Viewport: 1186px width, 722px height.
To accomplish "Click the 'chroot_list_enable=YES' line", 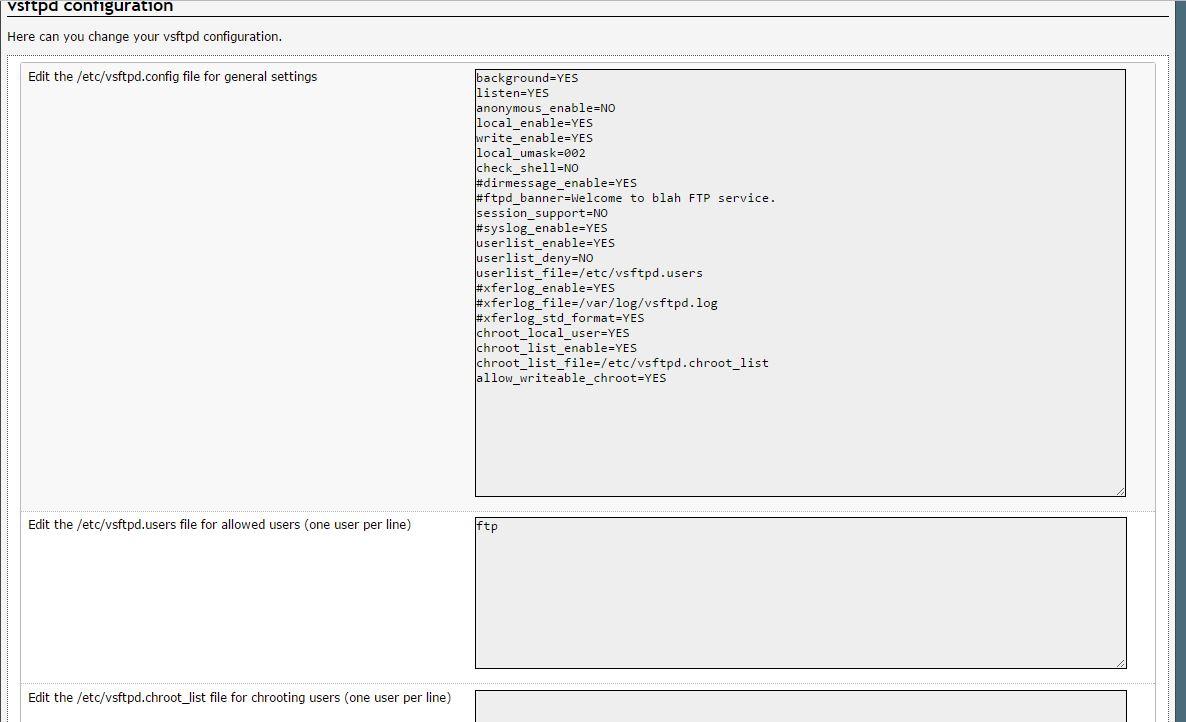I will [x=557, y=349].
